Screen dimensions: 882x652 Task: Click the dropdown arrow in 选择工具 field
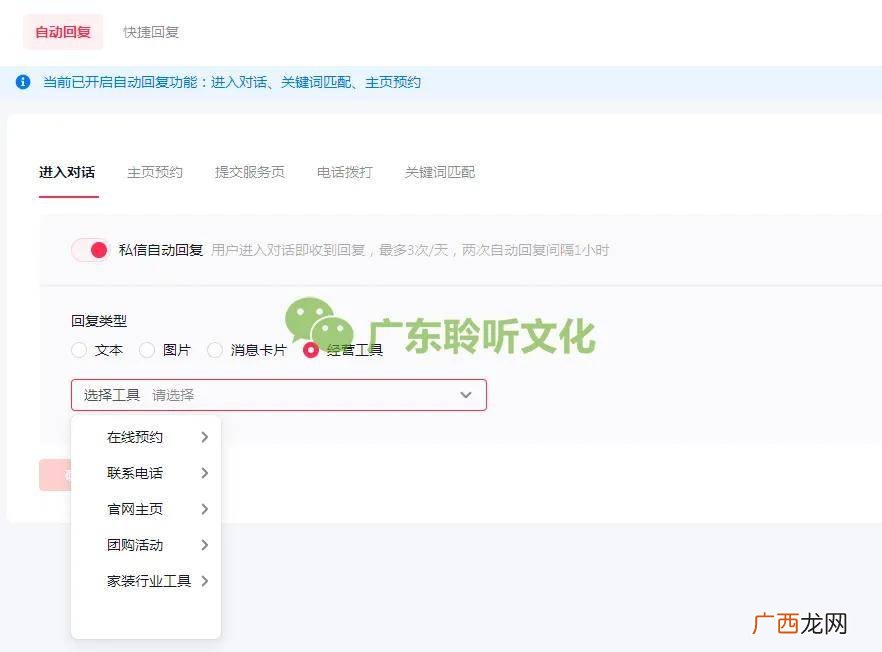point(466,395)
